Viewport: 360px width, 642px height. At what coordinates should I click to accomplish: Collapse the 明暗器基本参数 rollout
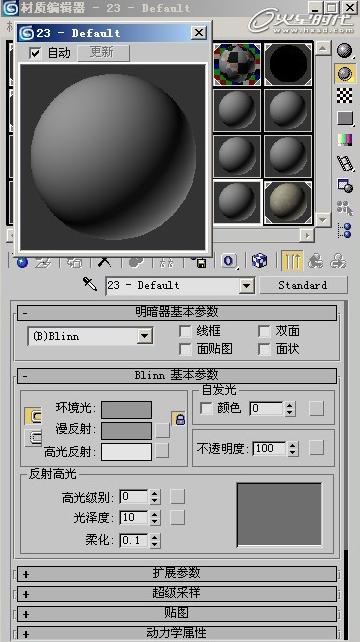click(x=177, y=313)
